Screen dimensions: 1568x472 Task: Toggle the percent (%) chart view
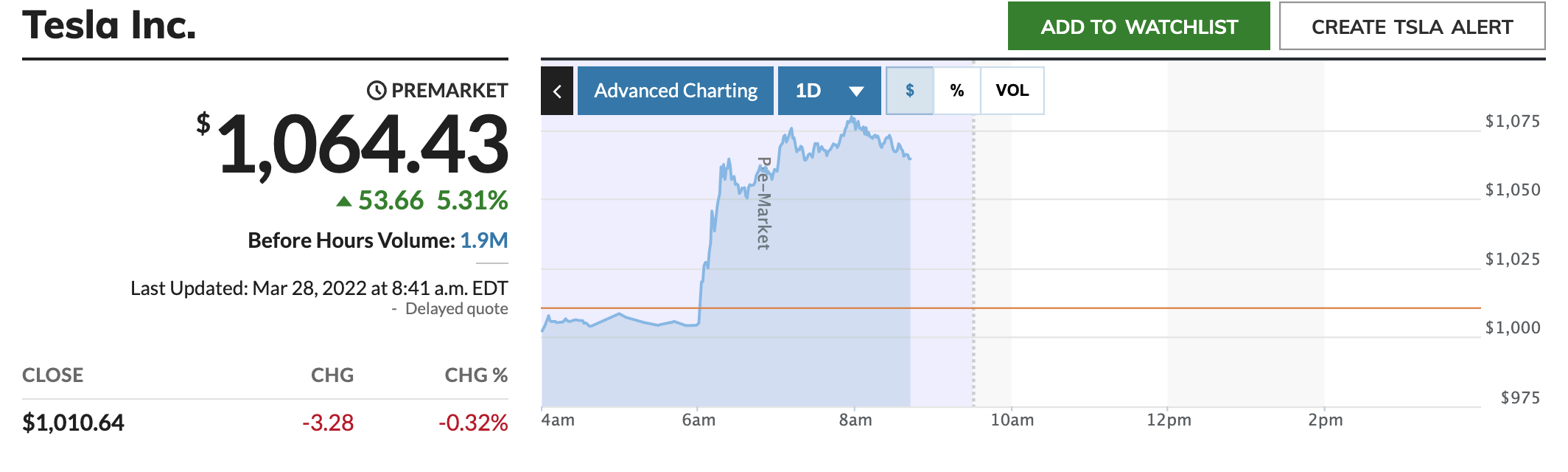coord(957,91)
